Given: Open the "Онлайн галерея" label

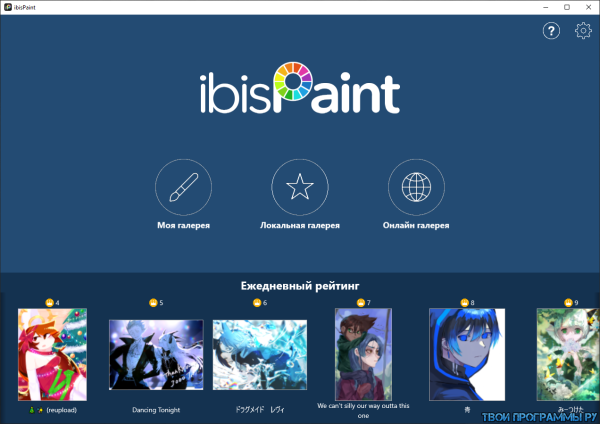Looking at the screenshot, I should pyautogui.click(x=416, y=225).
